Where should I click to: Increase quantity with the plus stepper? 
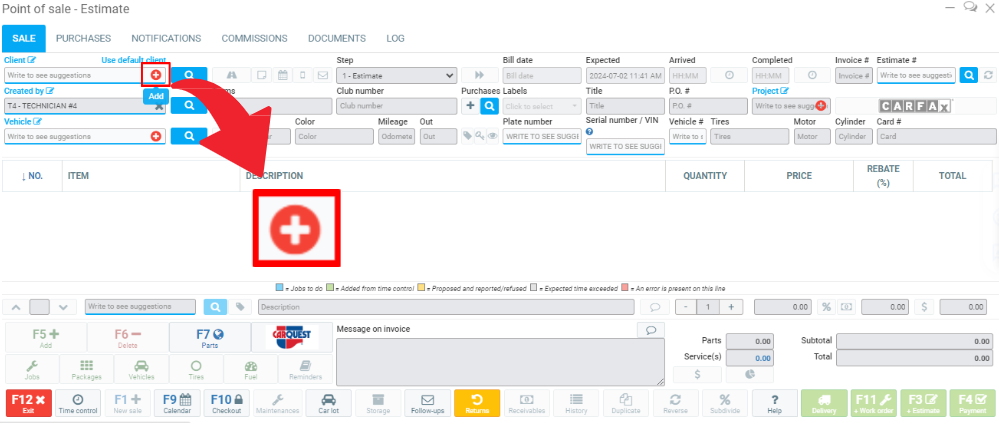tap(731, 307)
